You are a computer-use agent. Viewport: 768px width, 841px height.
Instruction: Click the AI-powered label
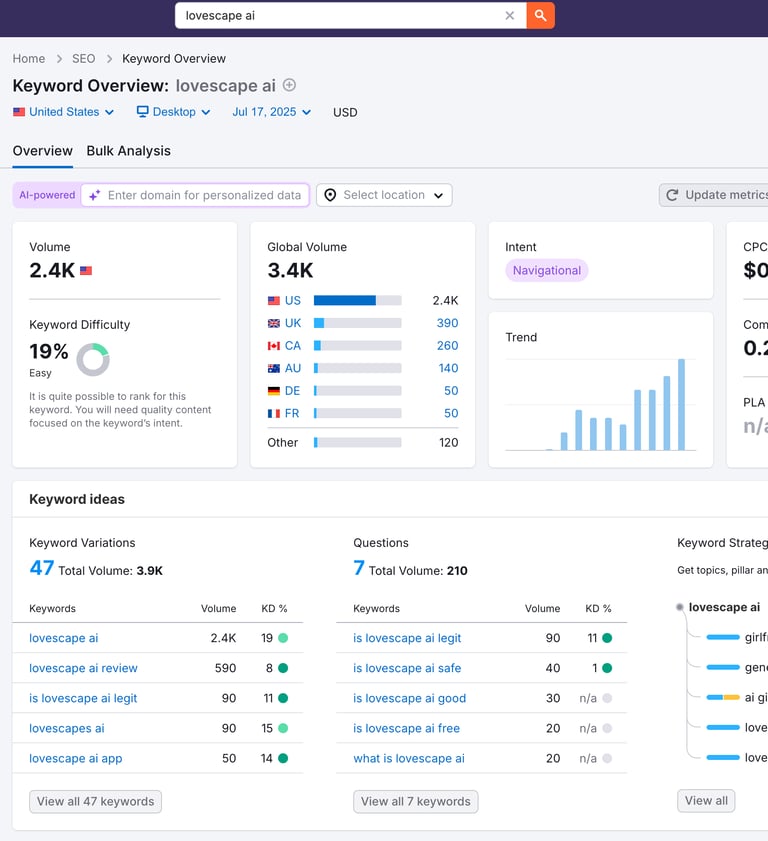click(x=47, y=195)
